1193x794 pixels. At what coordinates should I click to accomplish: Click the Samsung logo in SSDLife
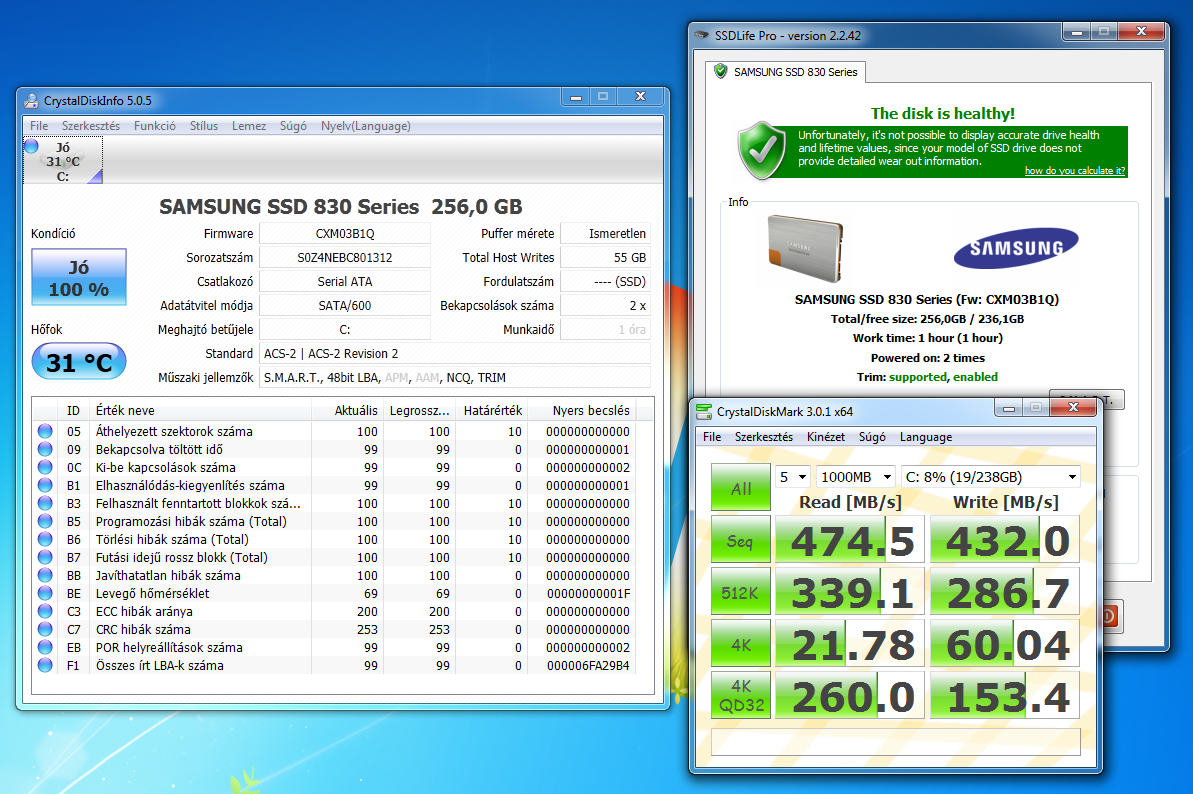coord(1015,249)
